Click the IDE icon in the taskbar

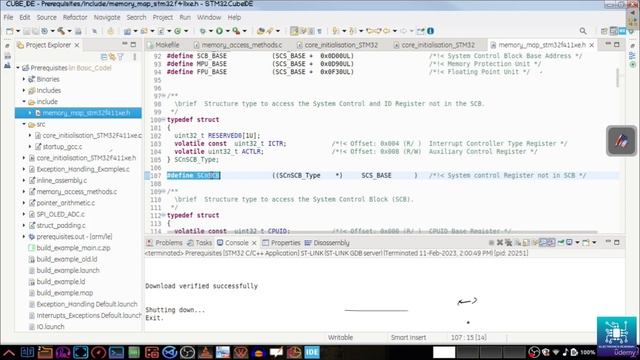point(312,352)
